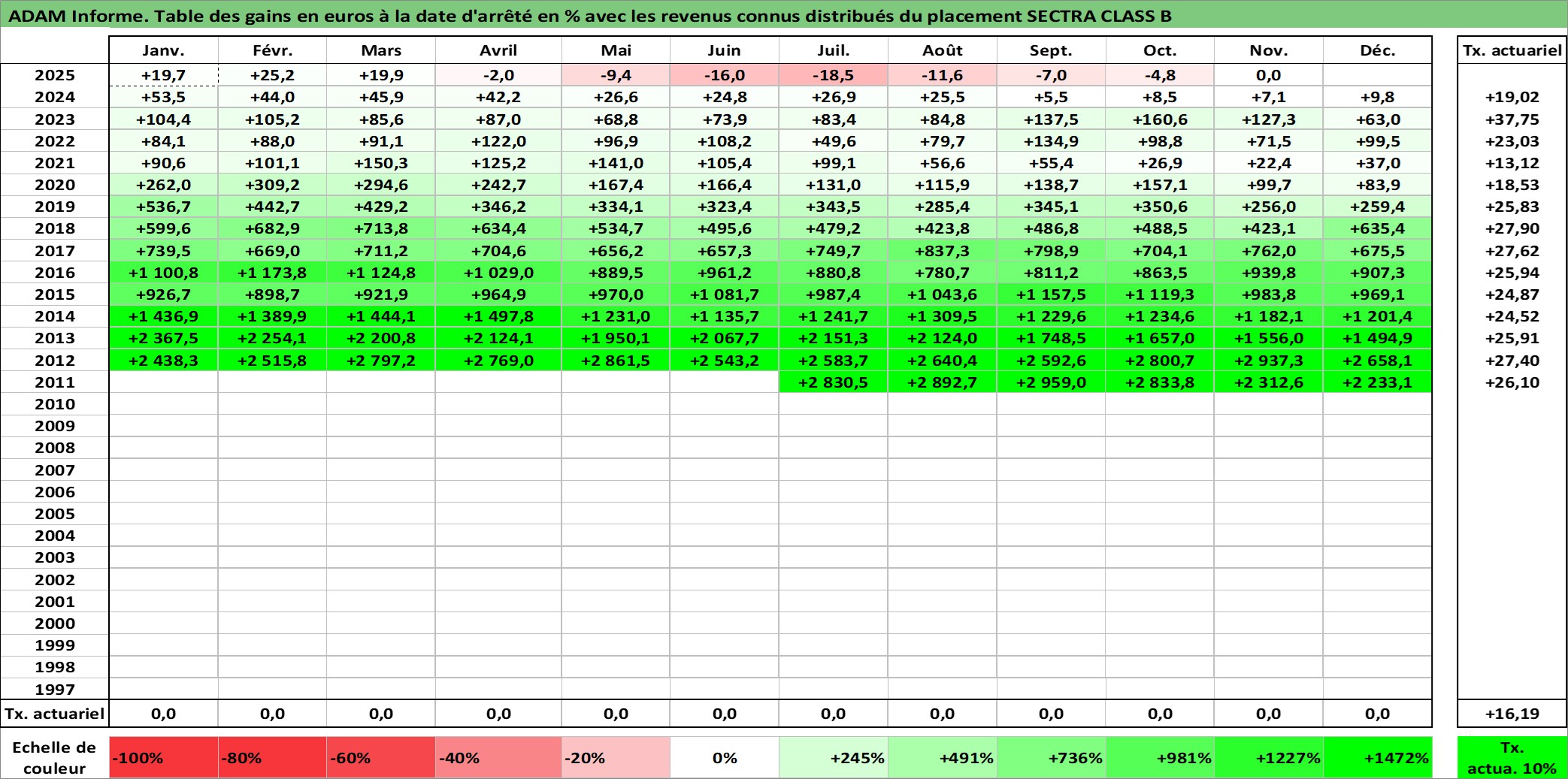Viewport: 1568px width, 779px height.
Task: Click the +160,6 cell for Oct. 2023
Action: point(1160,119)
